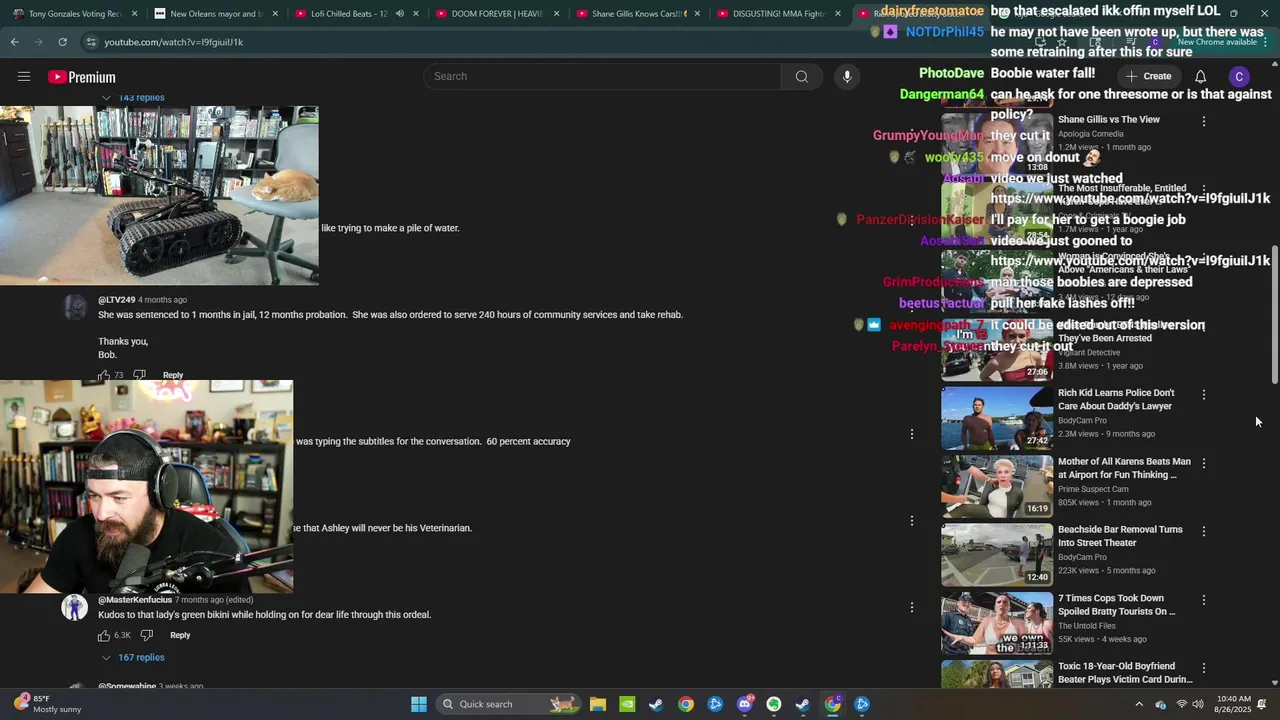Open menu for Shane Gillis vs The View
Viewport: 1280px width, 720px height.
coord(1203,121)
